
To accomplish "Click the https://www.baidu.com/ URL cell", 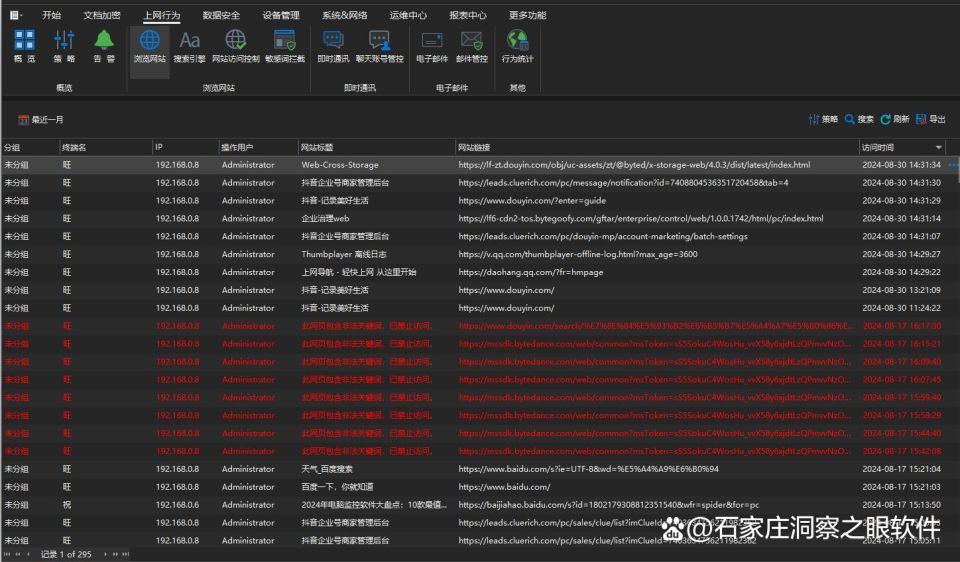I will [x=504, y=487].
